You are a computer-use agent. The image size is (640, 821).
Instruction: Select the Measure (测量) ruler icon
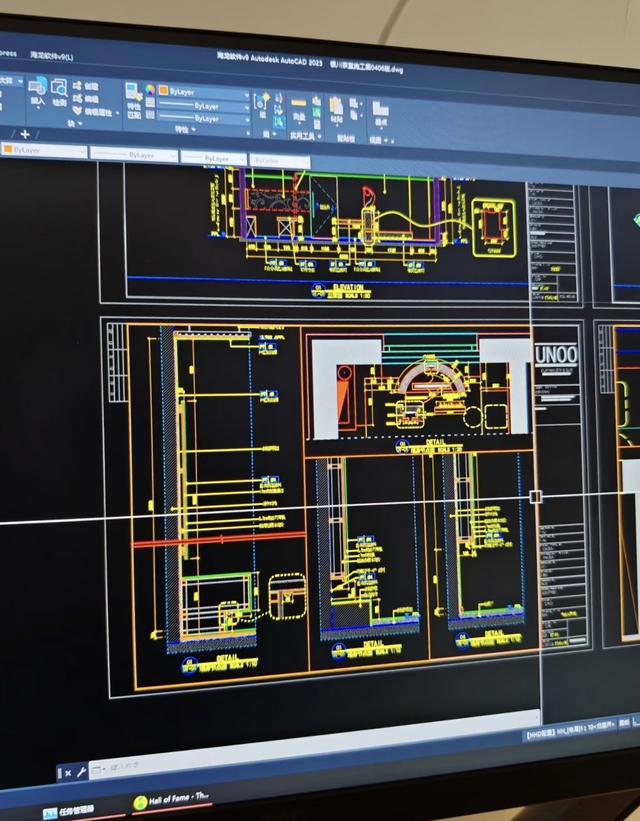point(299,103)
